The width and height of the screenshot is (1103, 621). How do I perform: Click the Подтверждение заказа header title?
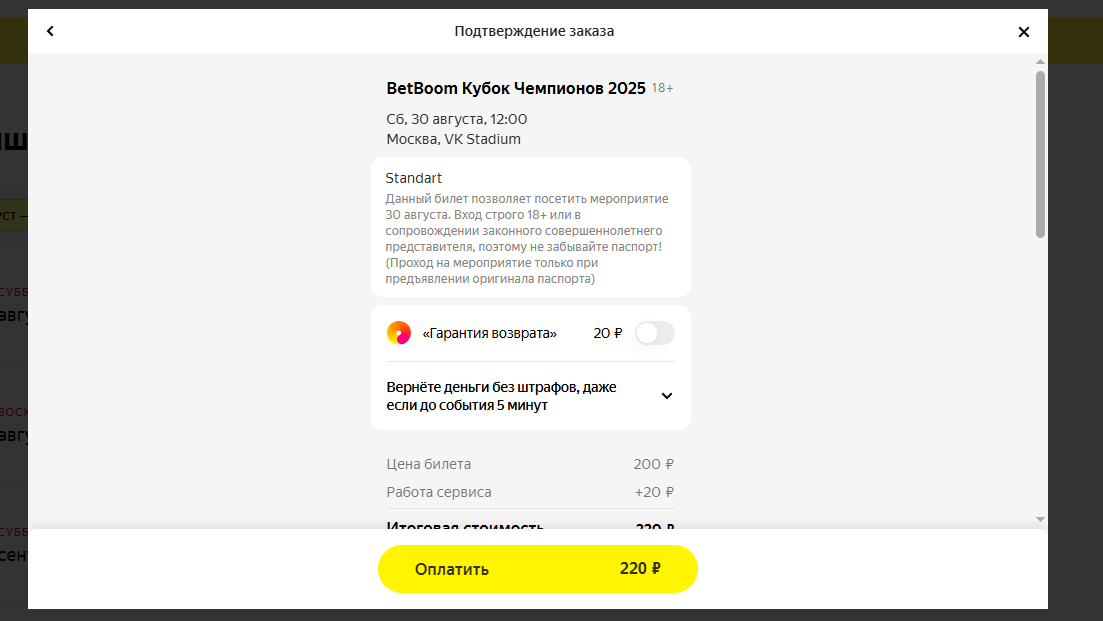534,31
